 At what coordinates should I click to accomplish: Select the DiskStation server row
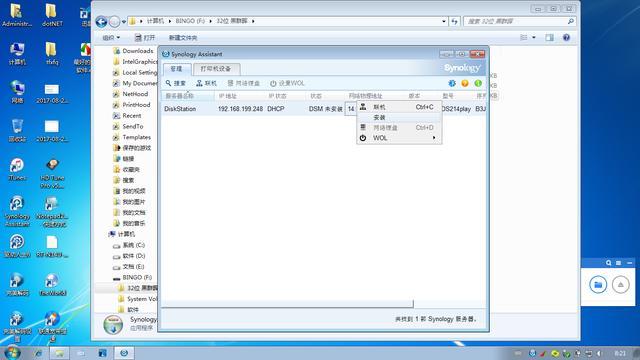pos(324,109)
